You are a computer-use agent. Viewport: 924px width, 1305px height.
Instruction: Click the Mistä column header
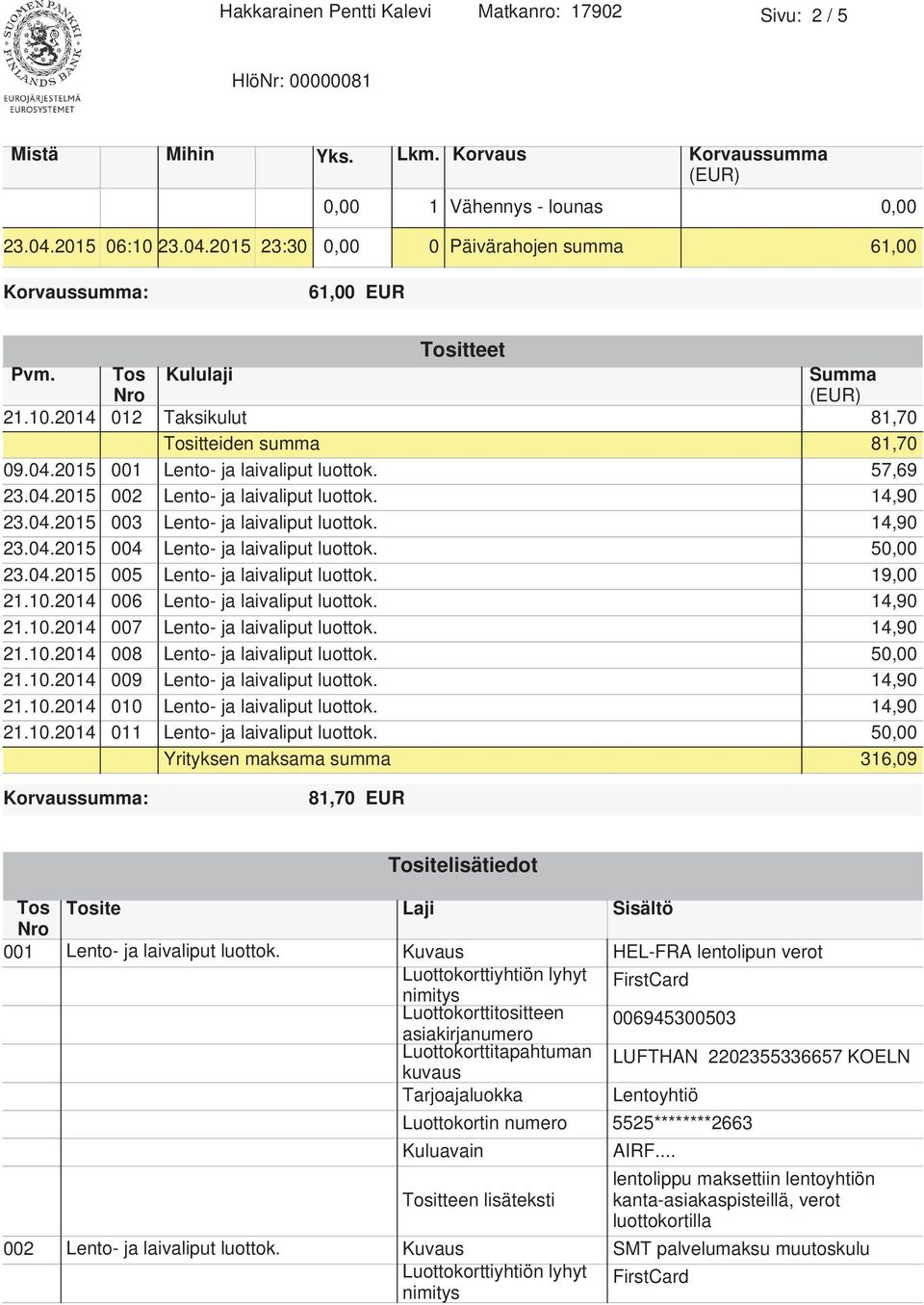pos(35,154)
